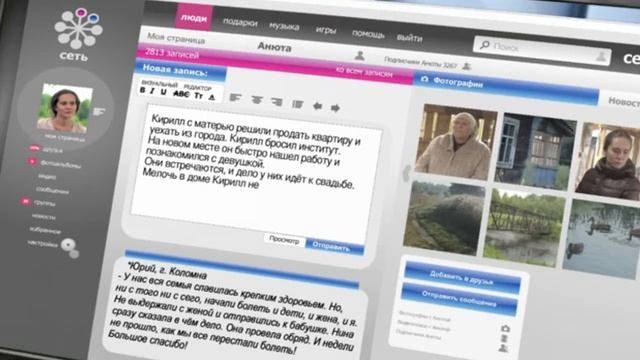
Task: Open the ducks on water photo thumbnail
Action: (x=602, y=240)
